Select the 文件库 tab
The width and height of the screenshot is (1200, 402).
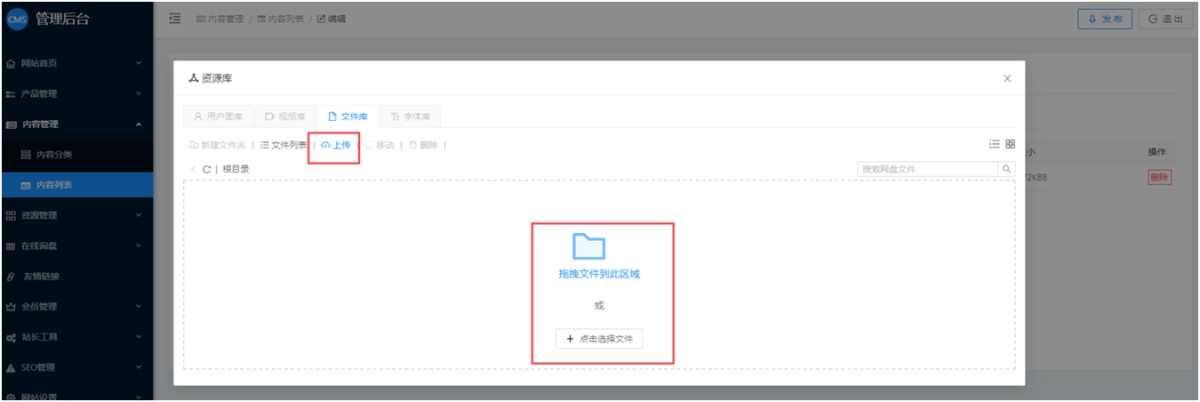pos(348,116)
